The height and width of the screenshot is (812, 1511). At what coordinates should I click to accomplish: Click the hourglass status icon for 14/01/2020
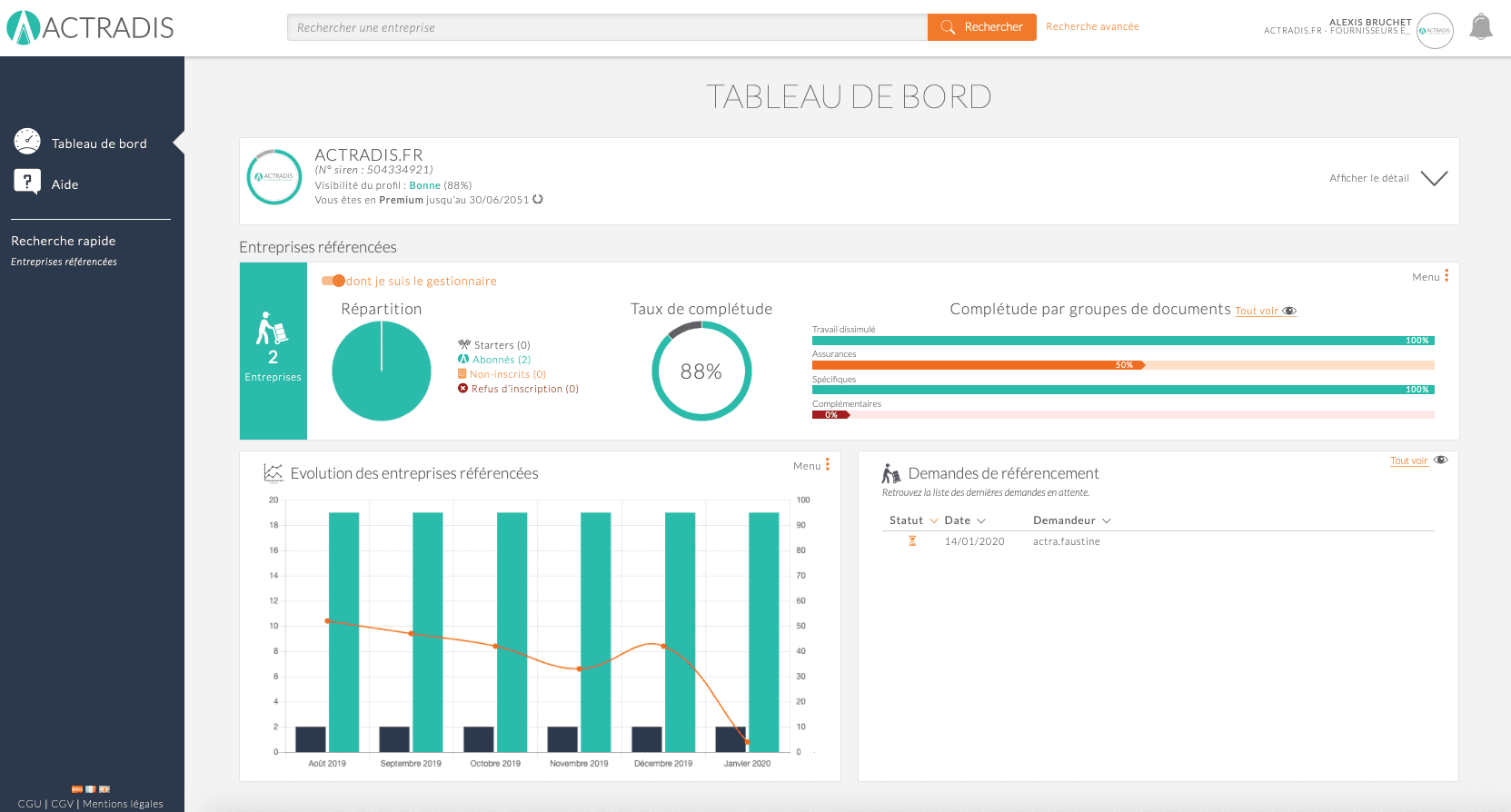pos(912,540)
